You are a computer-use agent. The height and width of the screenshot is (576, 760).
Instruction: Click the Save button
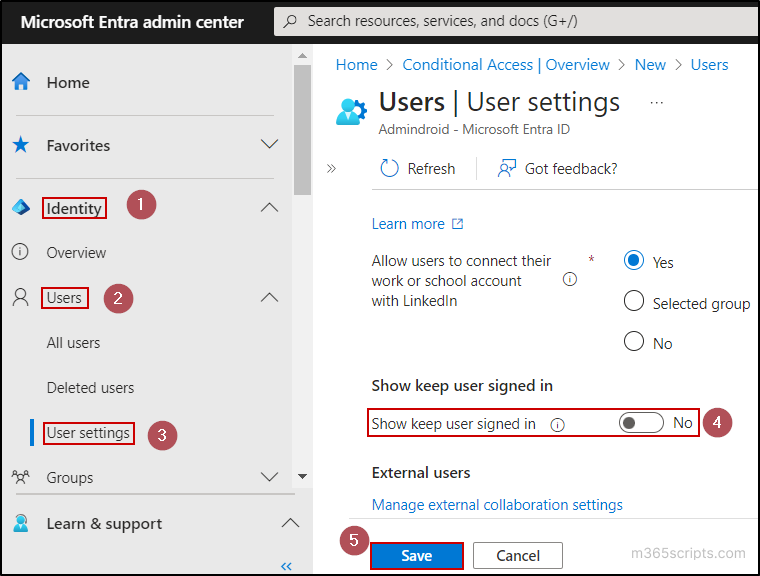[416, 556]
